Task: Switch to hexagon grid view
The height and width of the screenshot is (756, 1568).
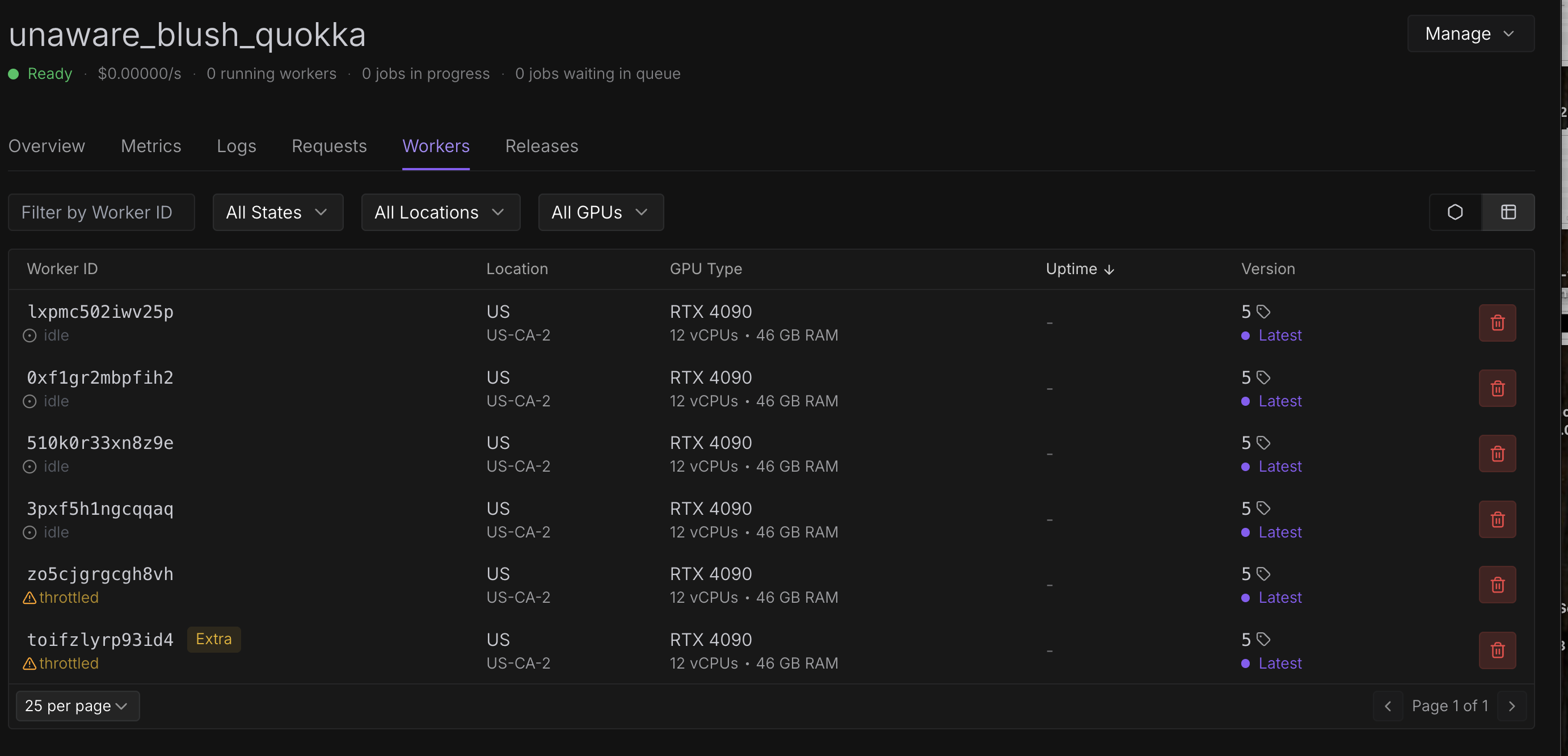Action: point(1455,212)
